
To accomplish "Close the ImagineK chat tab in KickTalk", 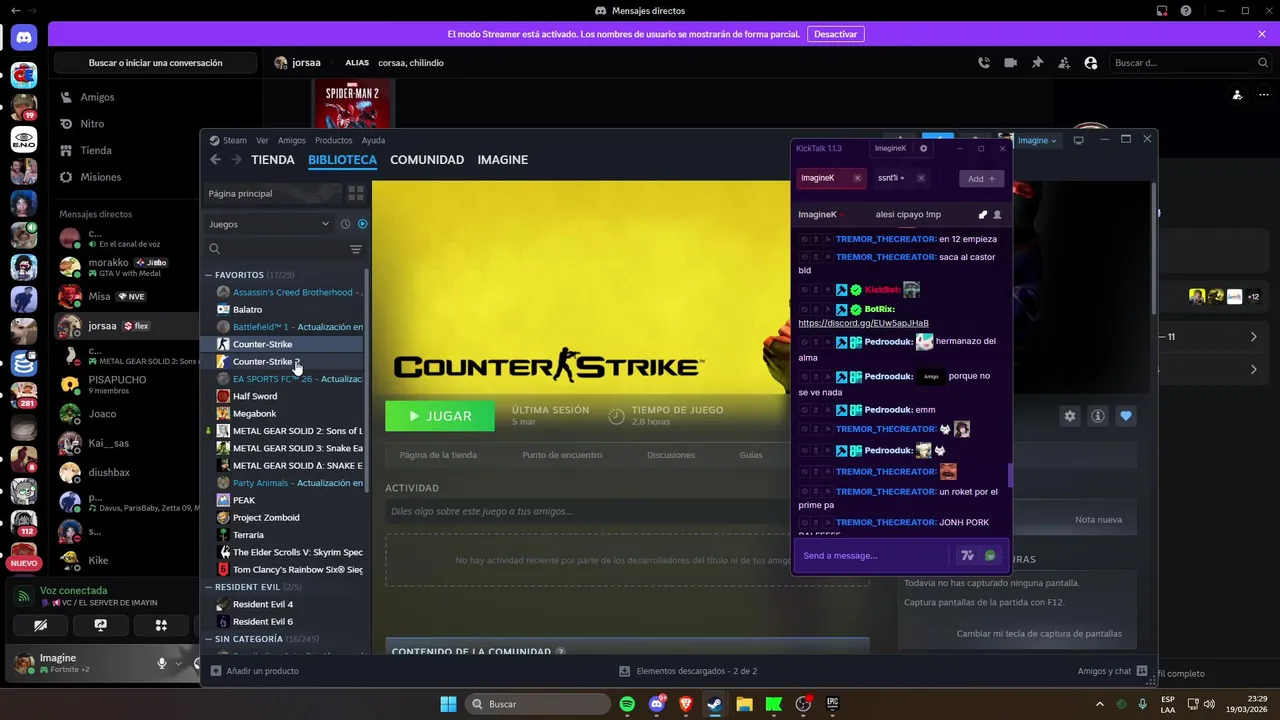I will tap(857, 178).
